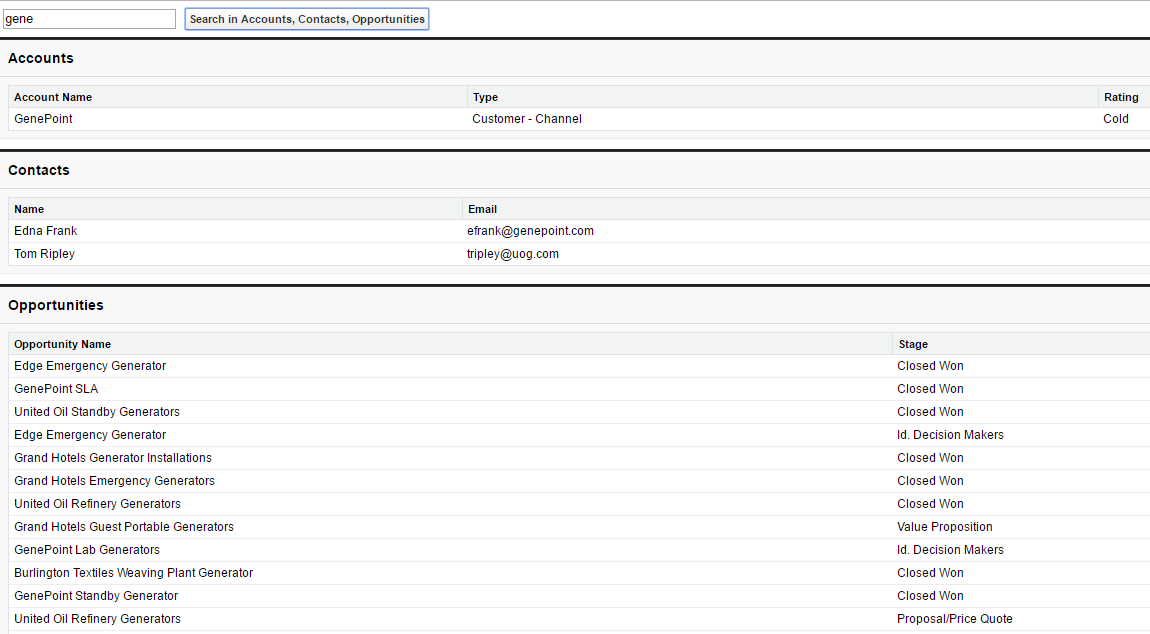Click the tripley@uog.com email address
1150x634 pixels.
coord(513,253)
